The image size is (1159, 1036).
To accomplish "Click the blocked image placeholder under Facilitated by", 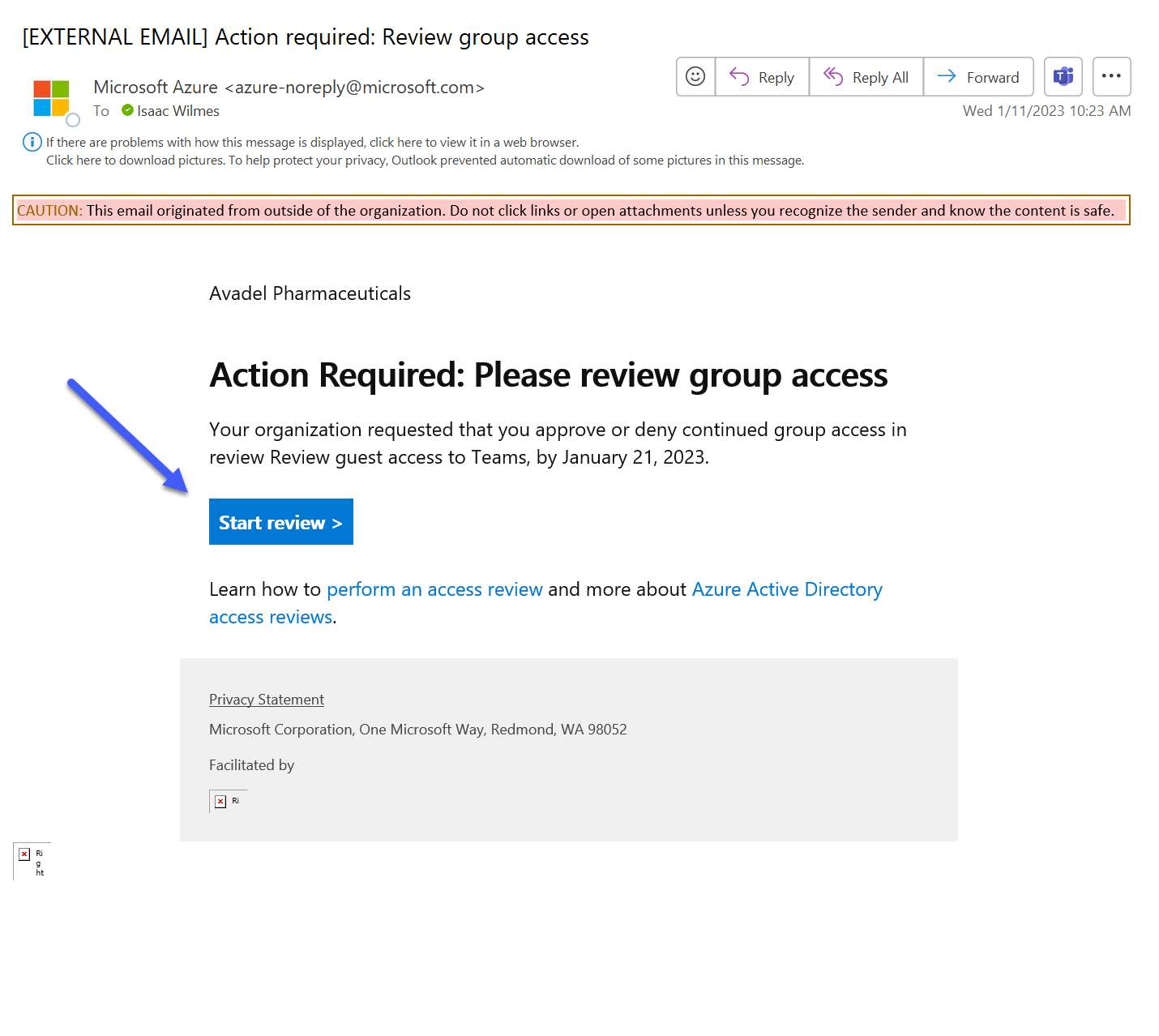I will [x=227, y=801].
